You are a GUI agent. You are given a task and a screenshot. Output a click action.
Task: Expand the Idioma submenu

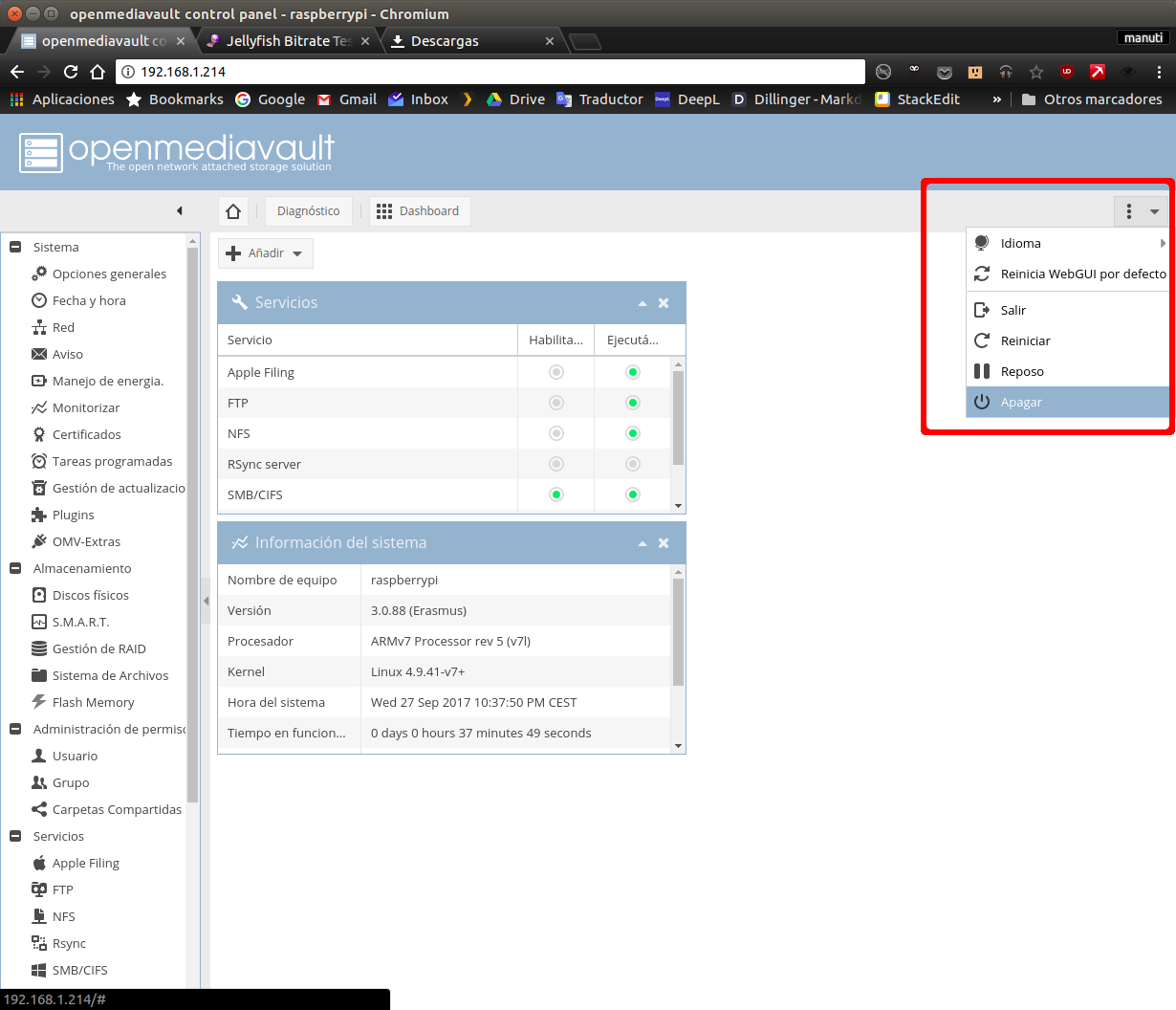[x=1020, y=243]
